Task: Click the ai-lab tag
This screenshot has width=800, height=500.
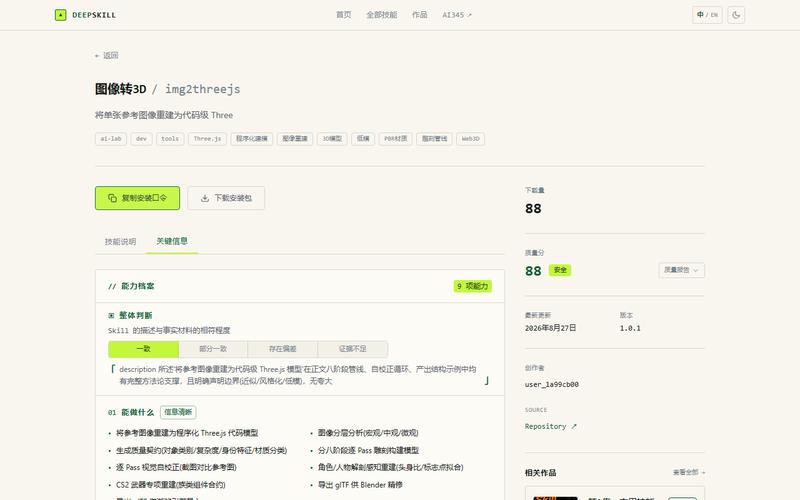Action: 111,139
